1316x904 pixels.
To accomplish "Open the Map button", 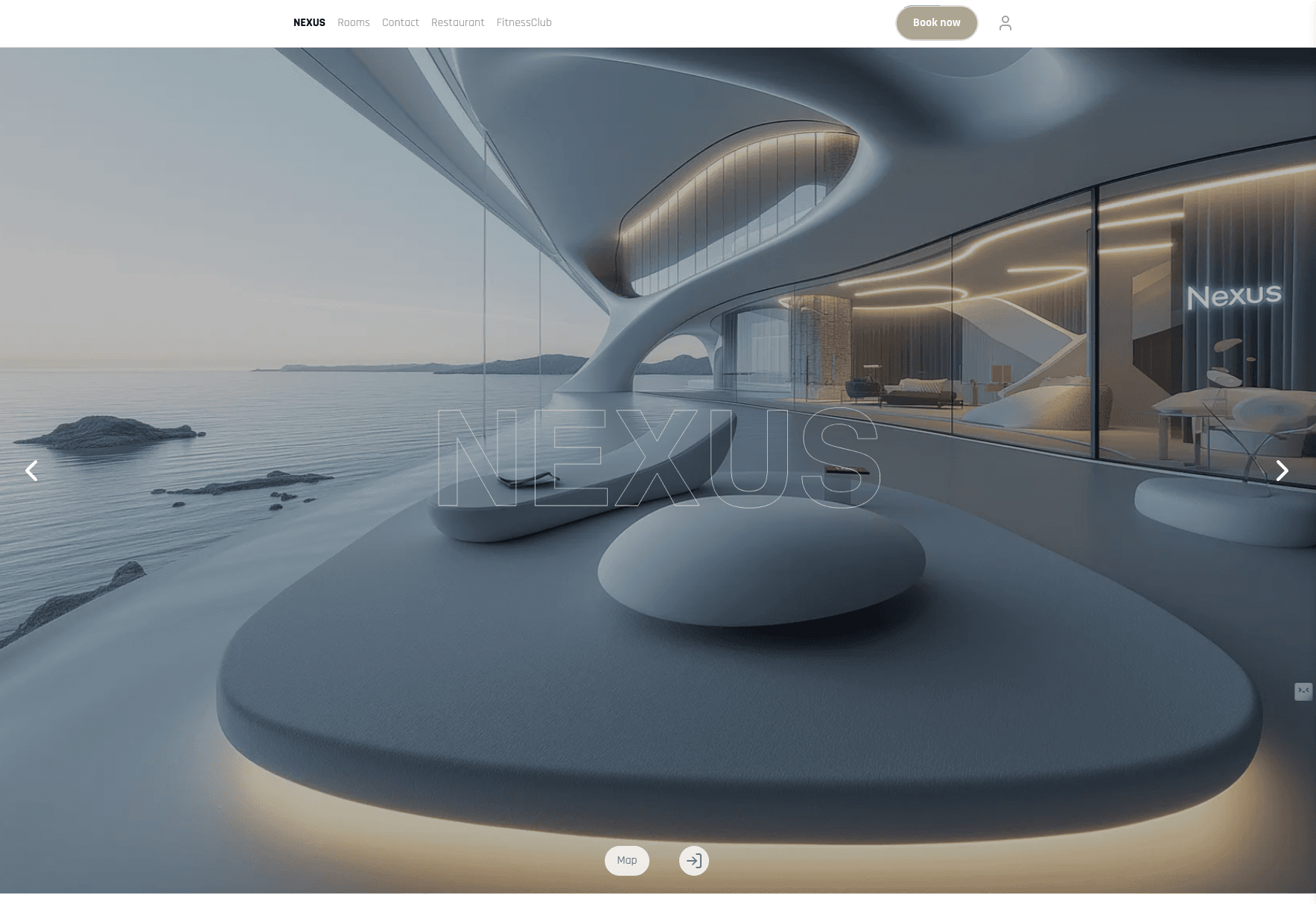I will (x=626, y=861).
